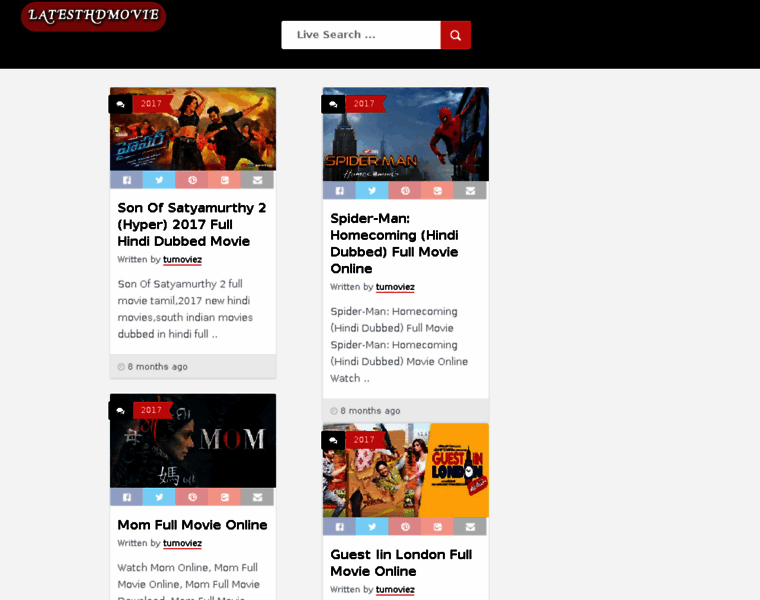
Task: Open Guest Iin London Full Movie Online title
Action: click(x=401, y=563)
